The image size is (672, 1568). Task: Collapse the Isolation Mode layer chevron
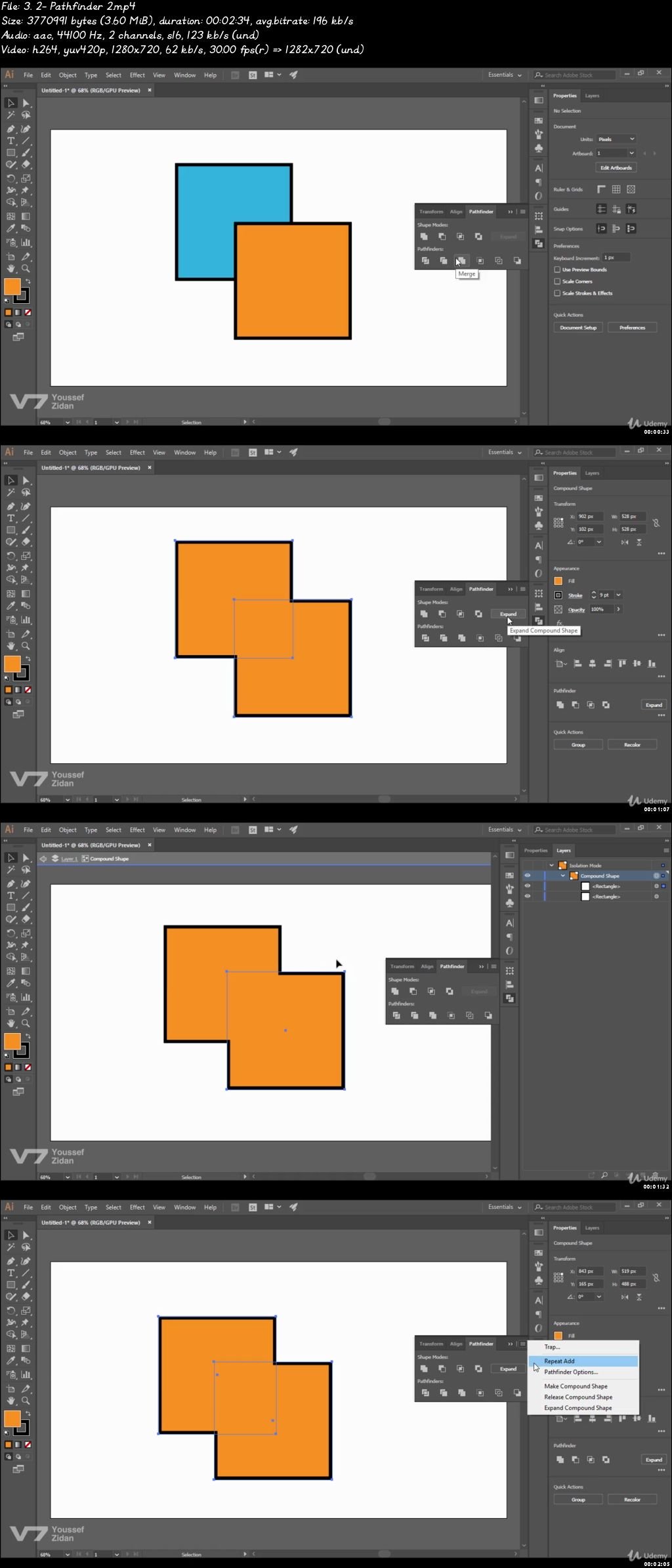pyautogui.click(x=551, y=866)
